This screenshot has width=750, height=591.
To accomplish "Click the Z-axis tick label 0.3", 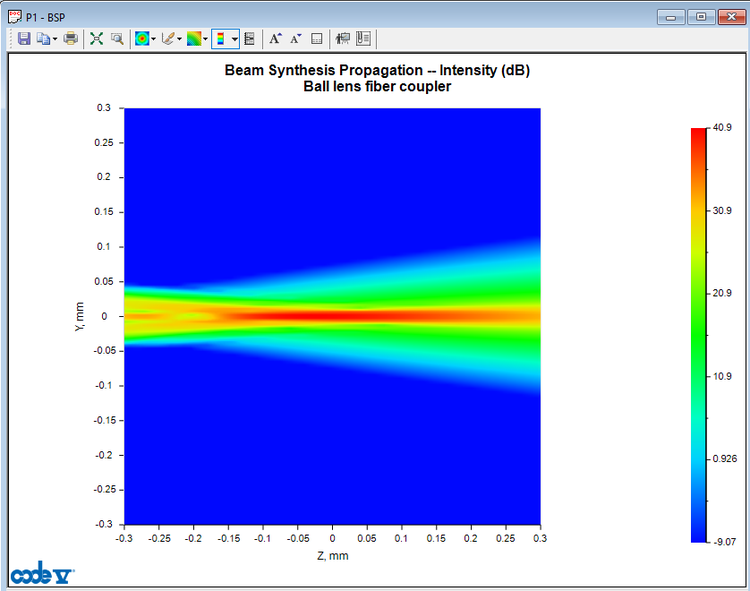I will (x=540, y=538).
